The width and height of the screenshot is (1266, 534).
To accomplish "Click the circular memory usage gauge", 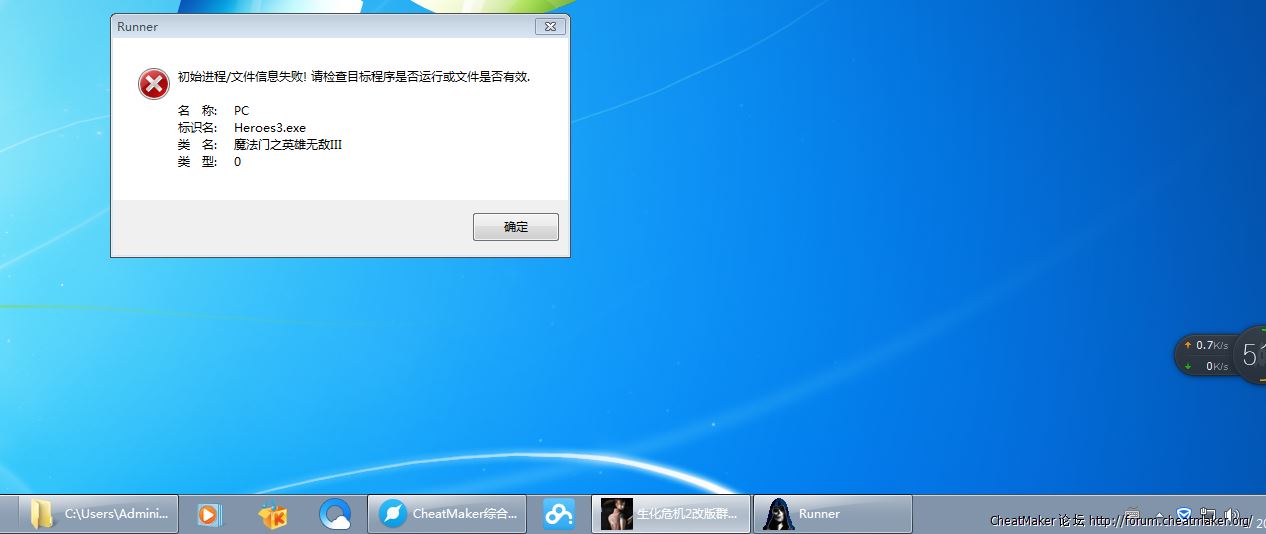I will point(1250,354).
